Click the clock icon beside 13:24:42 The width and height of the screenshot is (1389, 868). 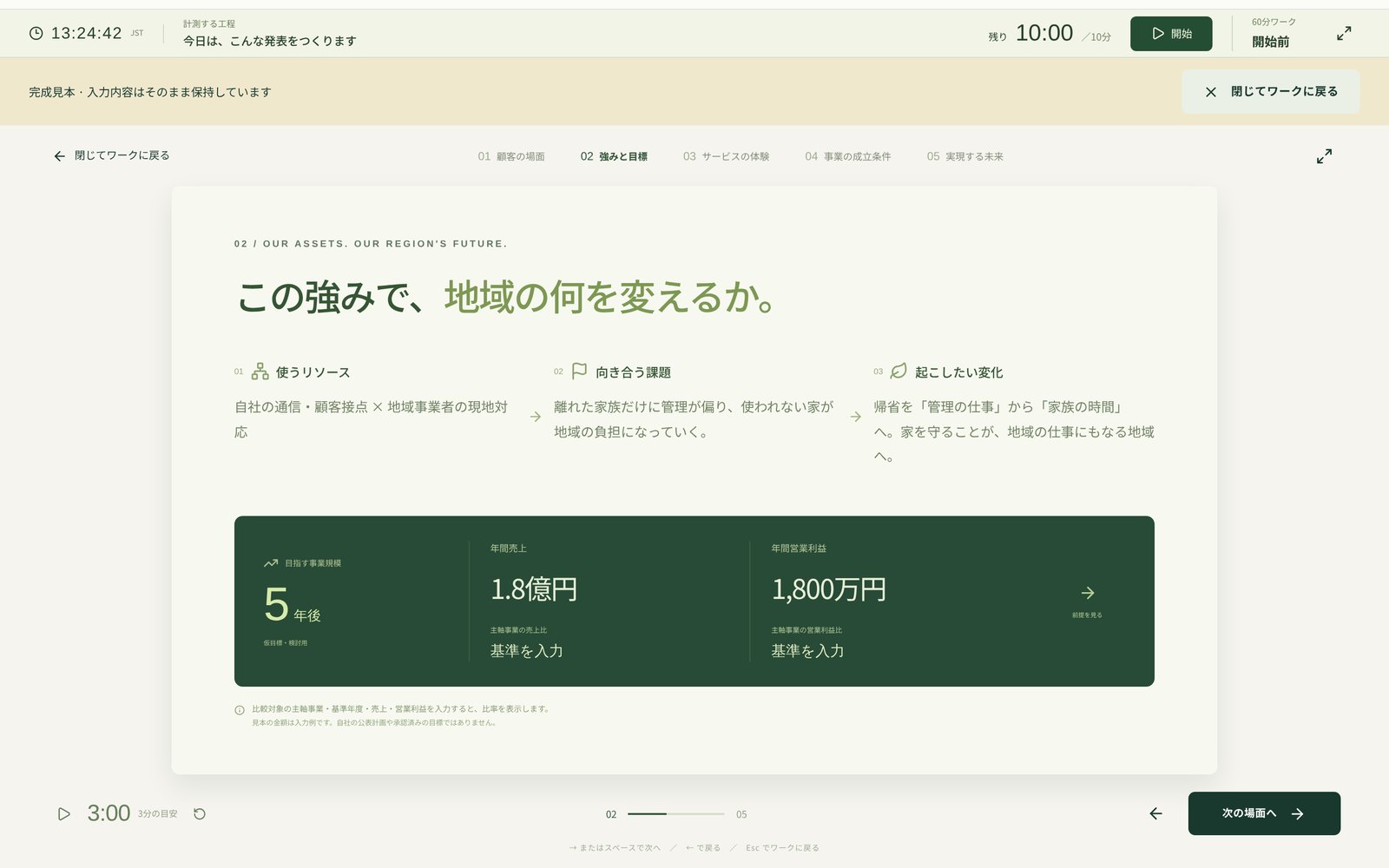pyautogui.click(x=36, y=34)
